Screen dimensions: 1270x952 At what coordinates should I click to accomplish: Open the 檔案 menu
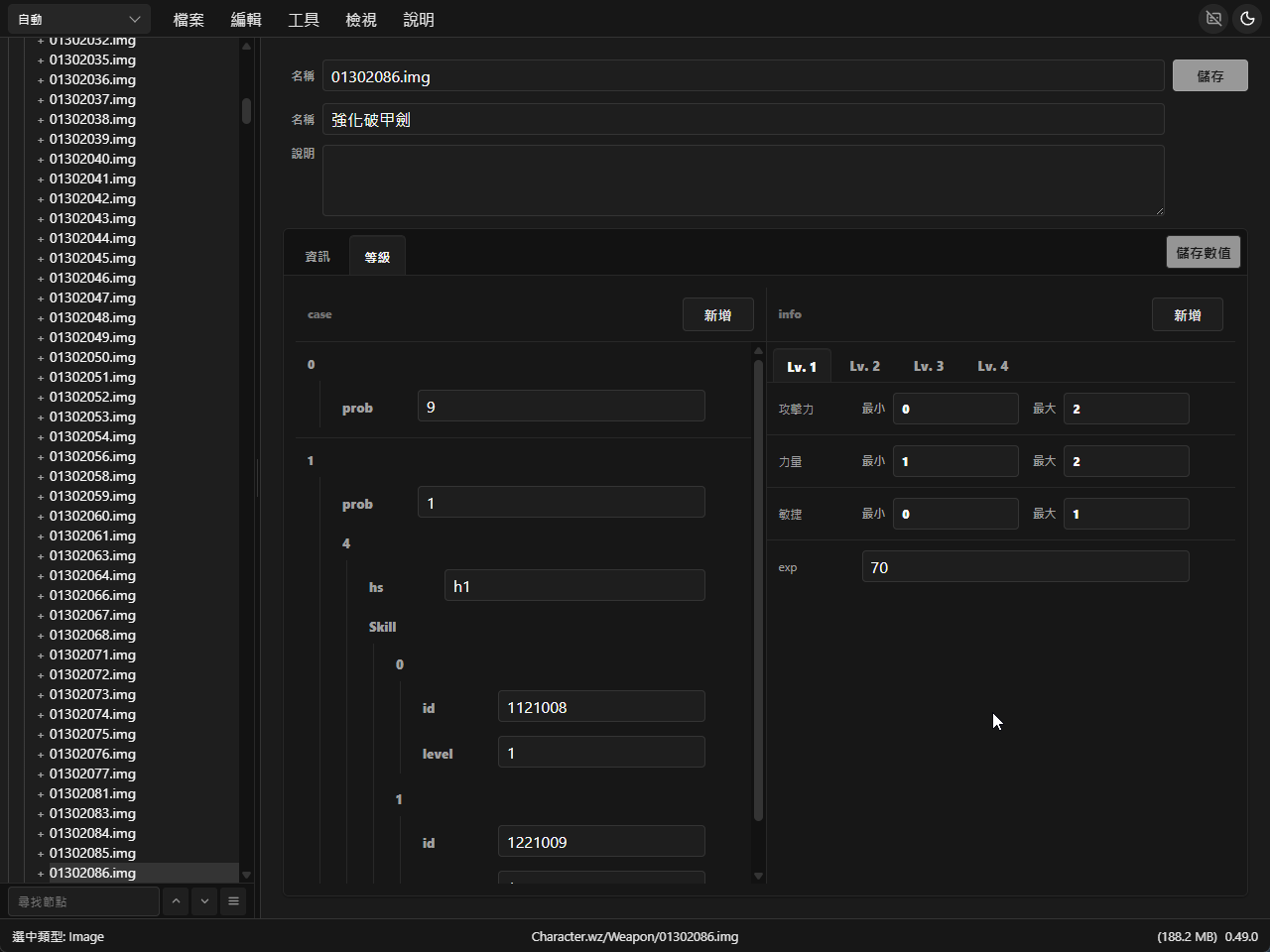[x=189, y=20]
